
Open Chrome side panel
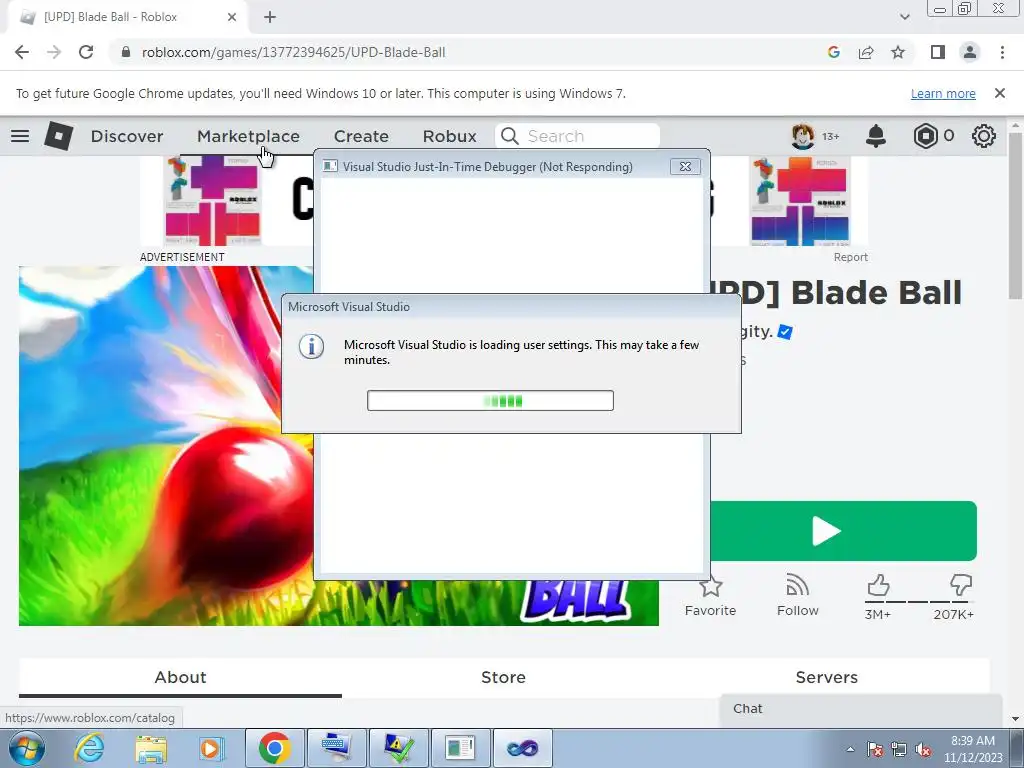pyautogui.click(x=938, y=52)
